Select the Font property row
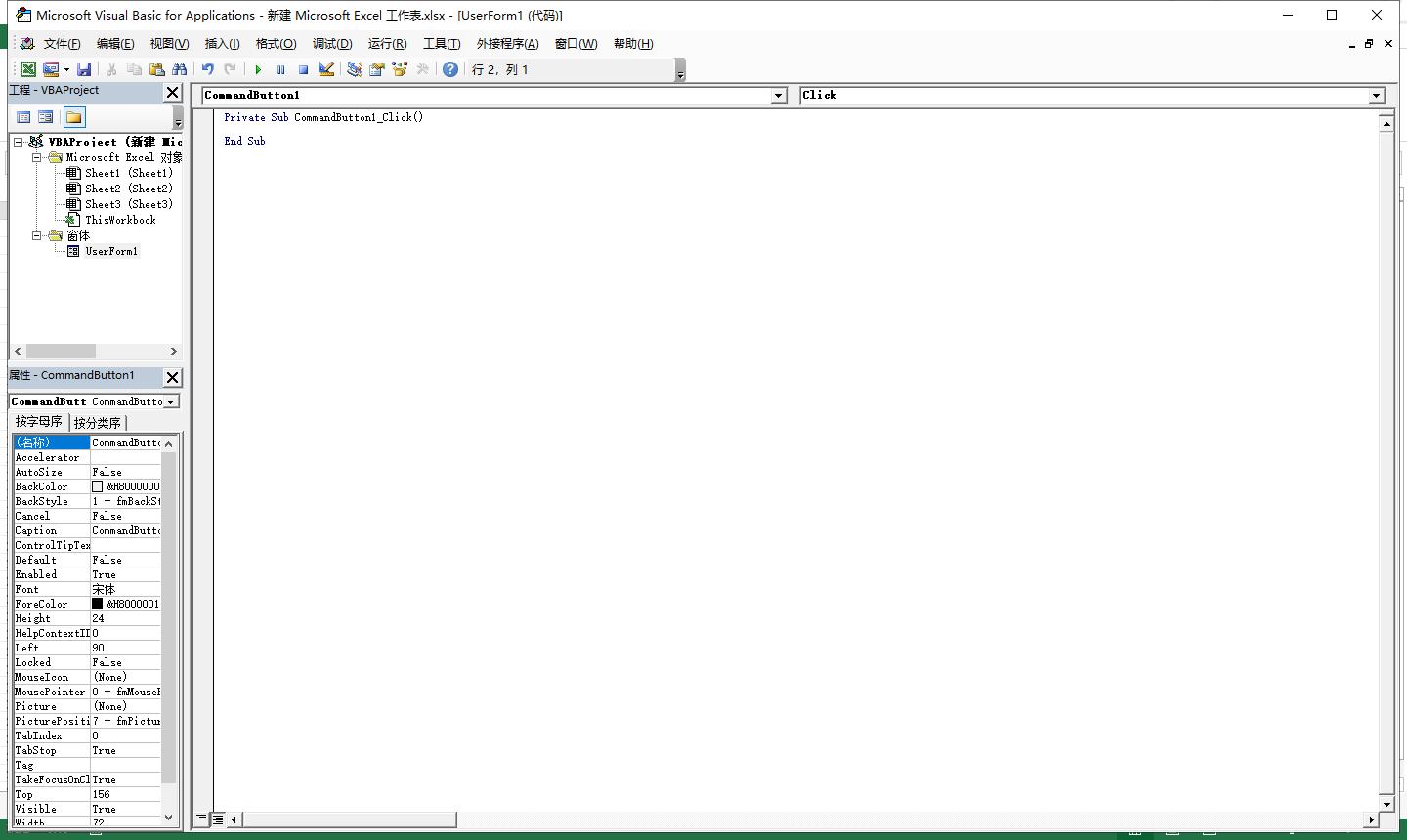The image size is (1407, 840). (87, 589)
